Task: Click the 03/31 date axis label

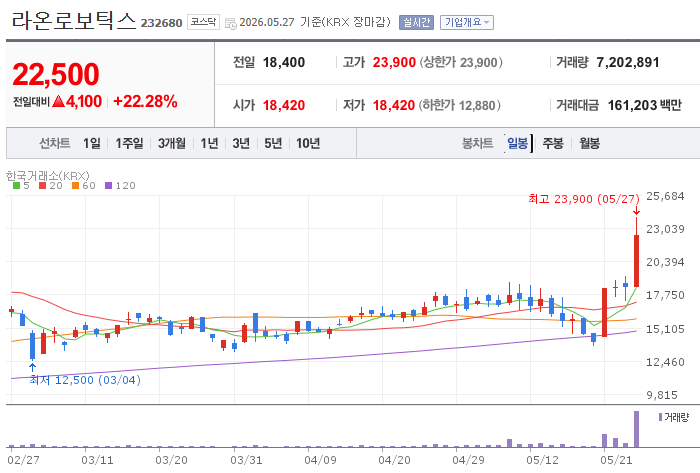Action: 246,460
